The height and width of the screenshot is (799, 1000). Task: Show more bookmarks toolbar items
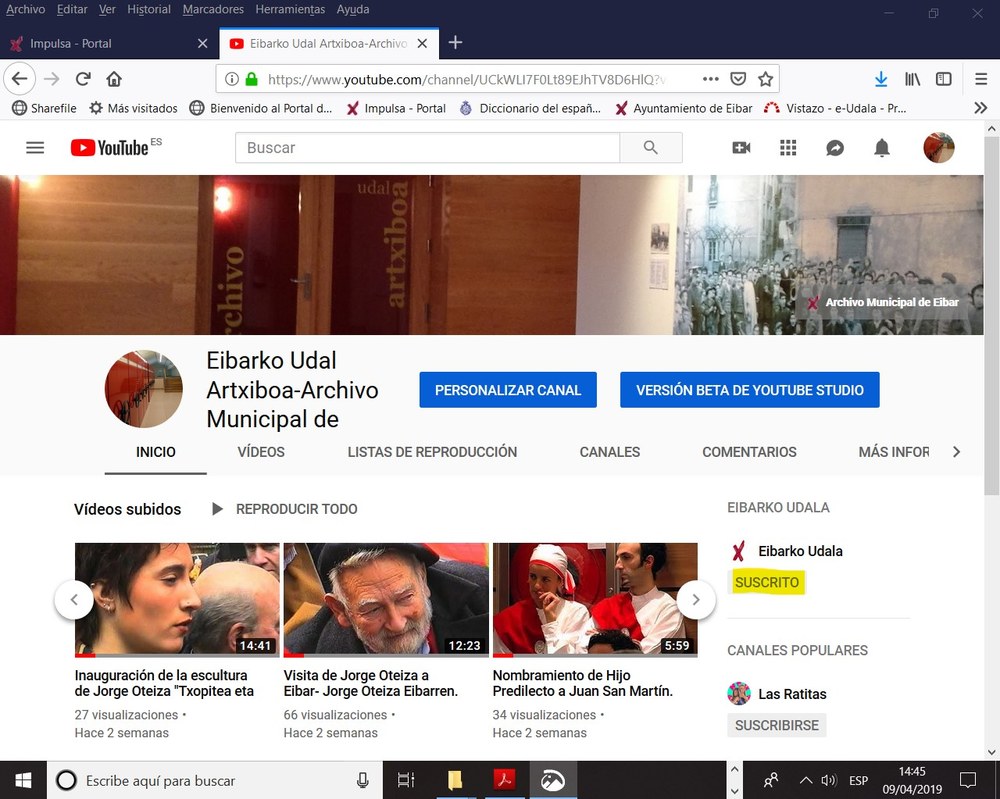point(981,108)
